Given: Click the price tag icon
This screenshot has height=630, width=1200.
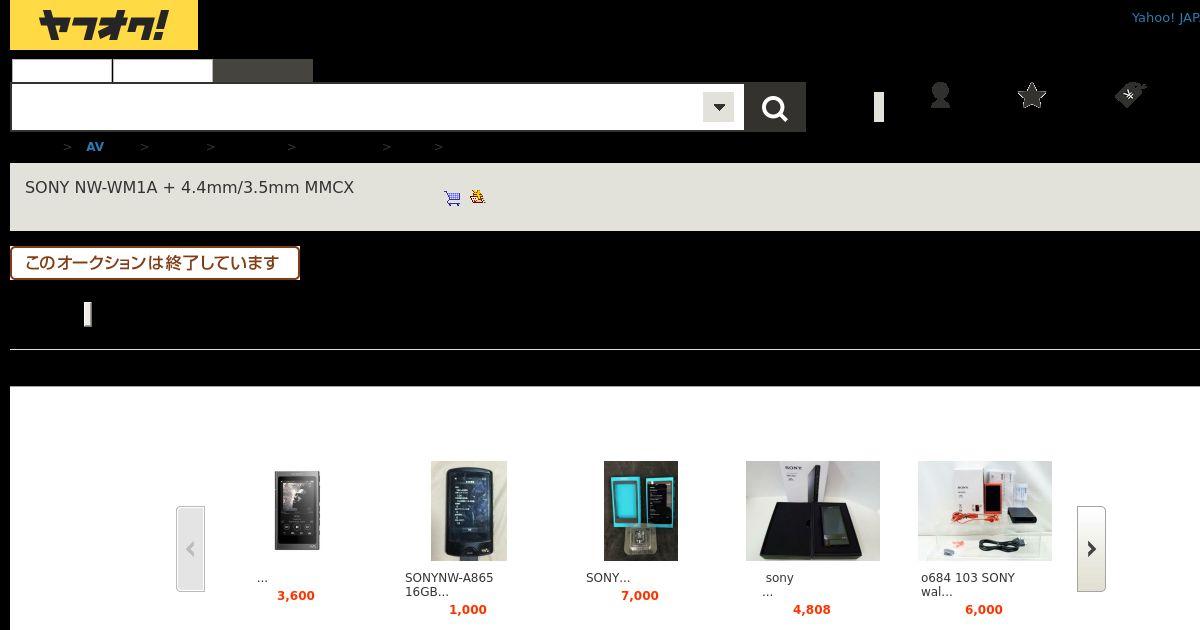Looking at the screenshot, I should (x=1130, y=94).
